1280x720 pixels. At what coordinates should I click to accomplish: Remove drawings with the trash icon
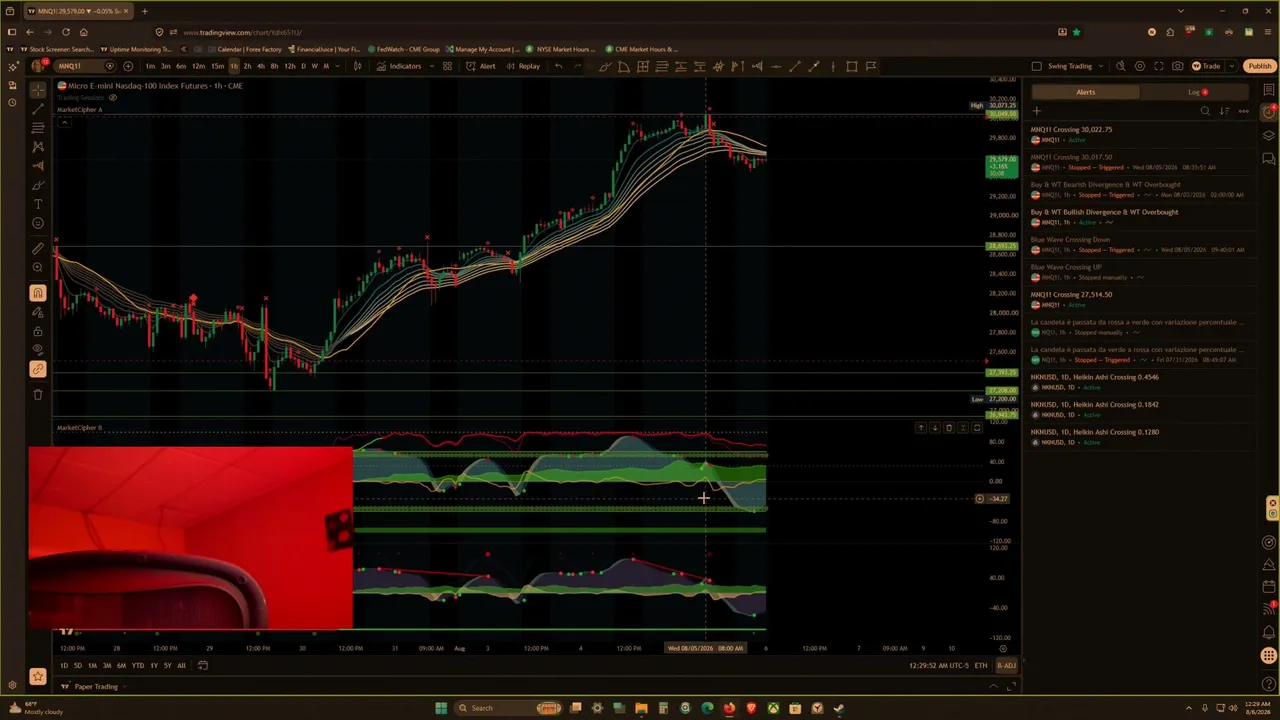click(x=38, y=394)
